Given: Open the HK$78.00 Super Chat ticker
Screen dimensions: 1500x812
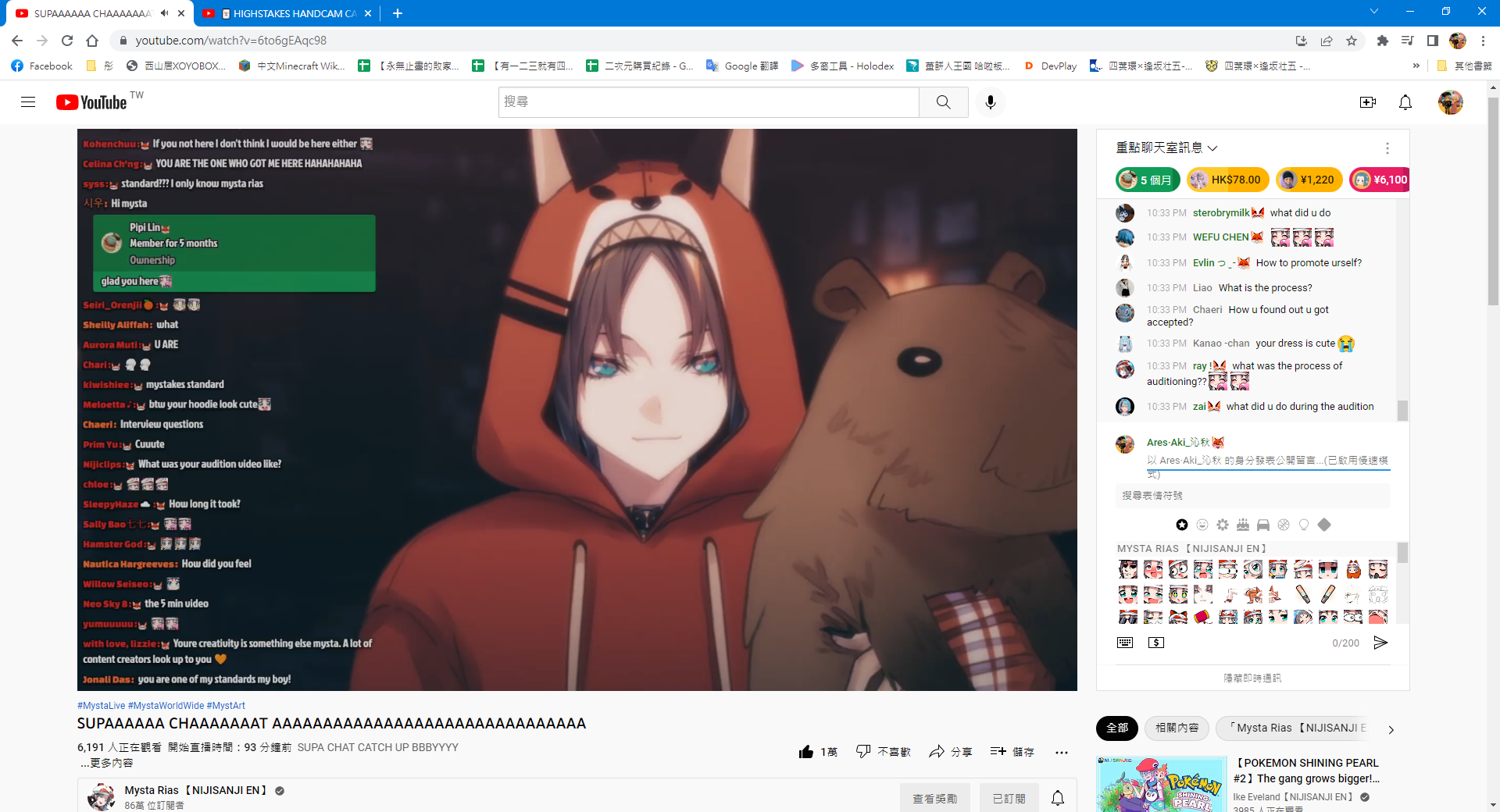Looking at the screenshot, I should (1227, 180).
